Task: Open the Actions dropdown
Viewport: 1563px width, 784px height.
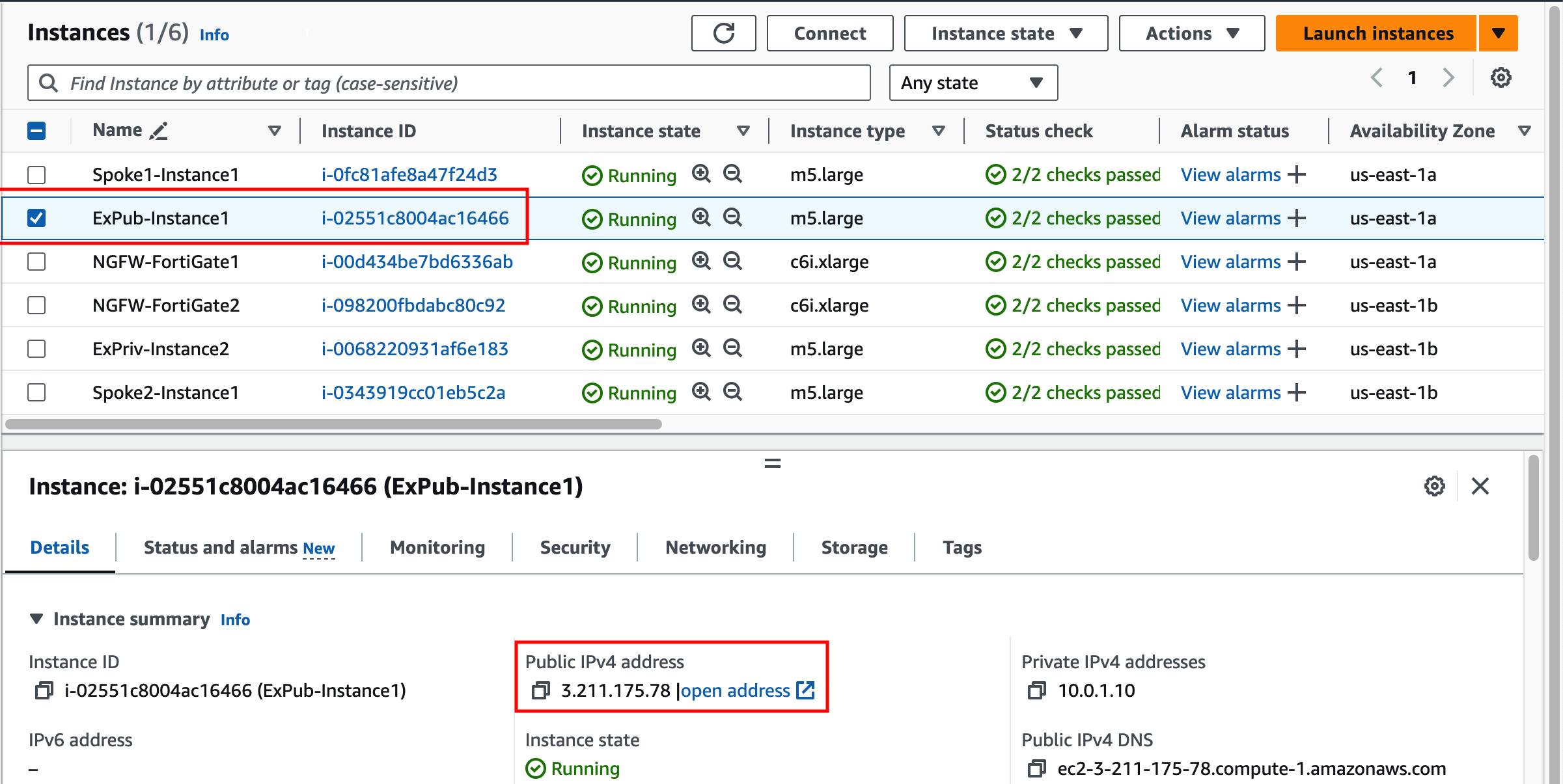Action: tap(1191, 33)
